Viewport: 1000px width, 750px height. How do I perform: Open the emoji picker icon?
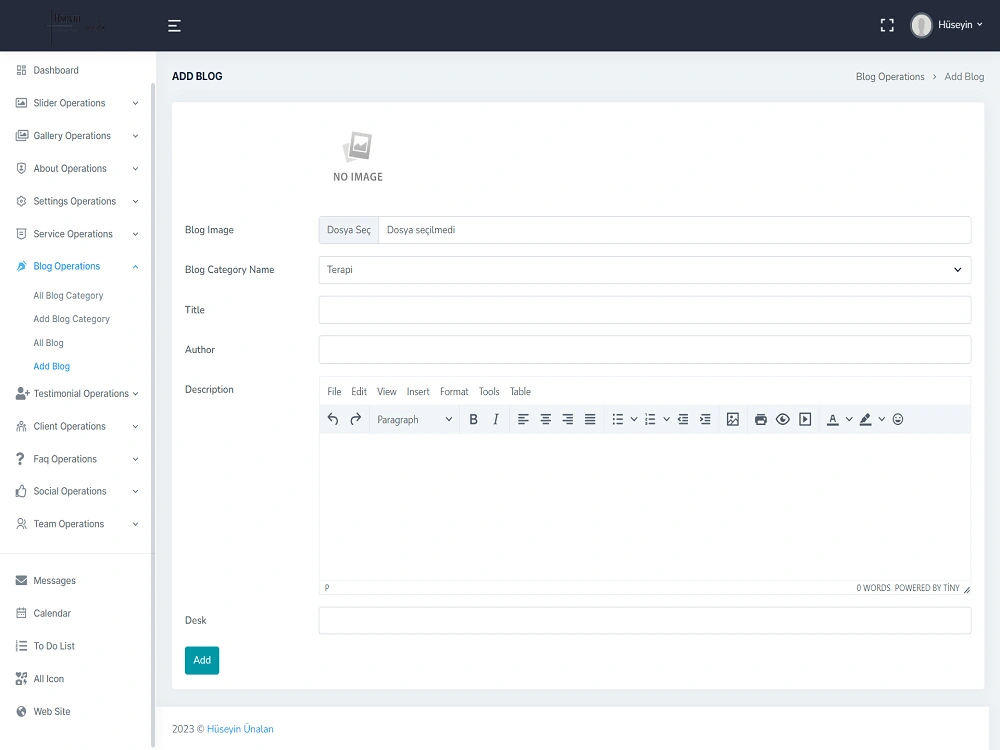[898, 419]
